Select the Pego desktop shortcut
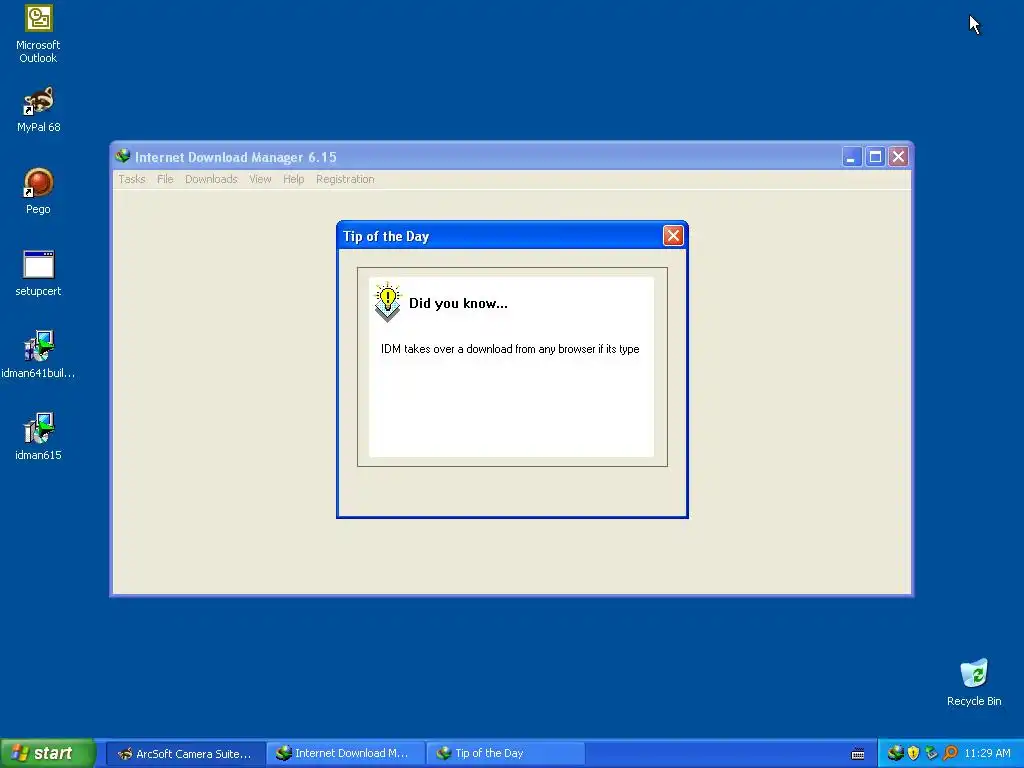 [38, 191]
